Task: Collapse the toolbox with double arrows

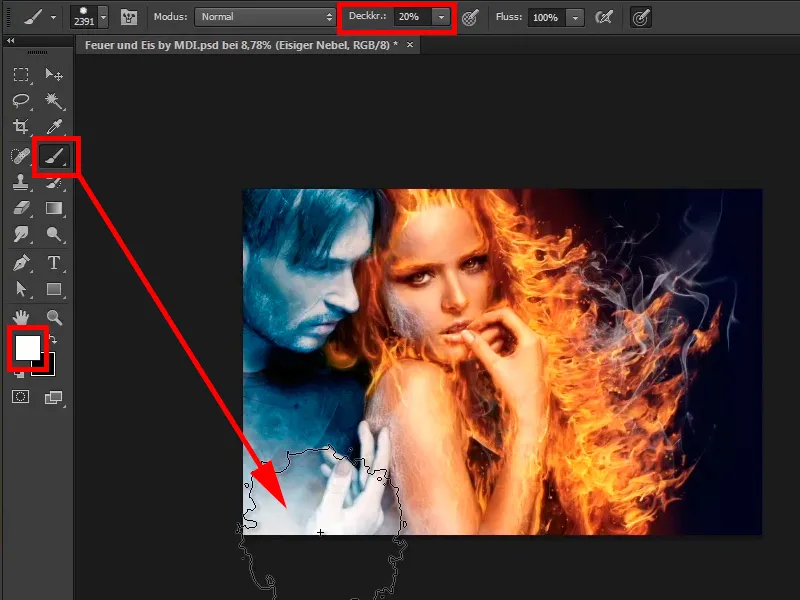Action: [x=11, y=40]
